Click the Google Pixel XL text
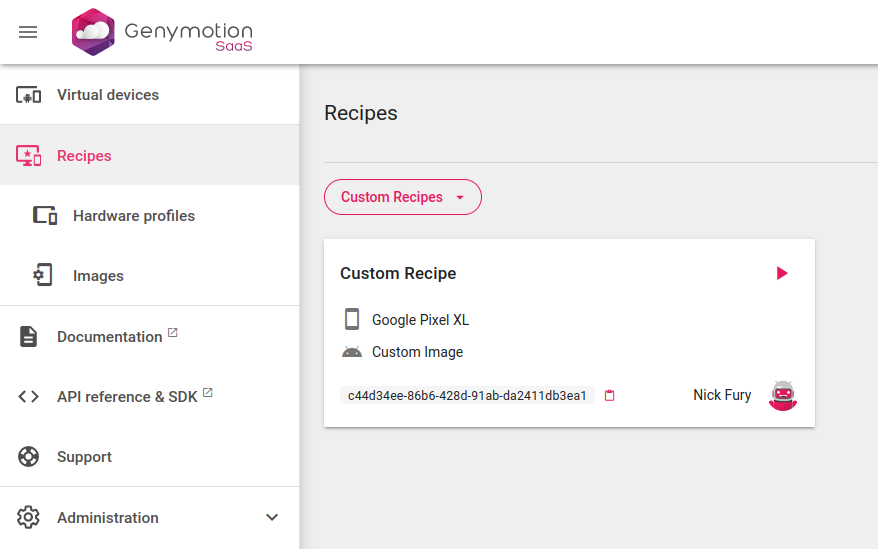 click(421, 320)
